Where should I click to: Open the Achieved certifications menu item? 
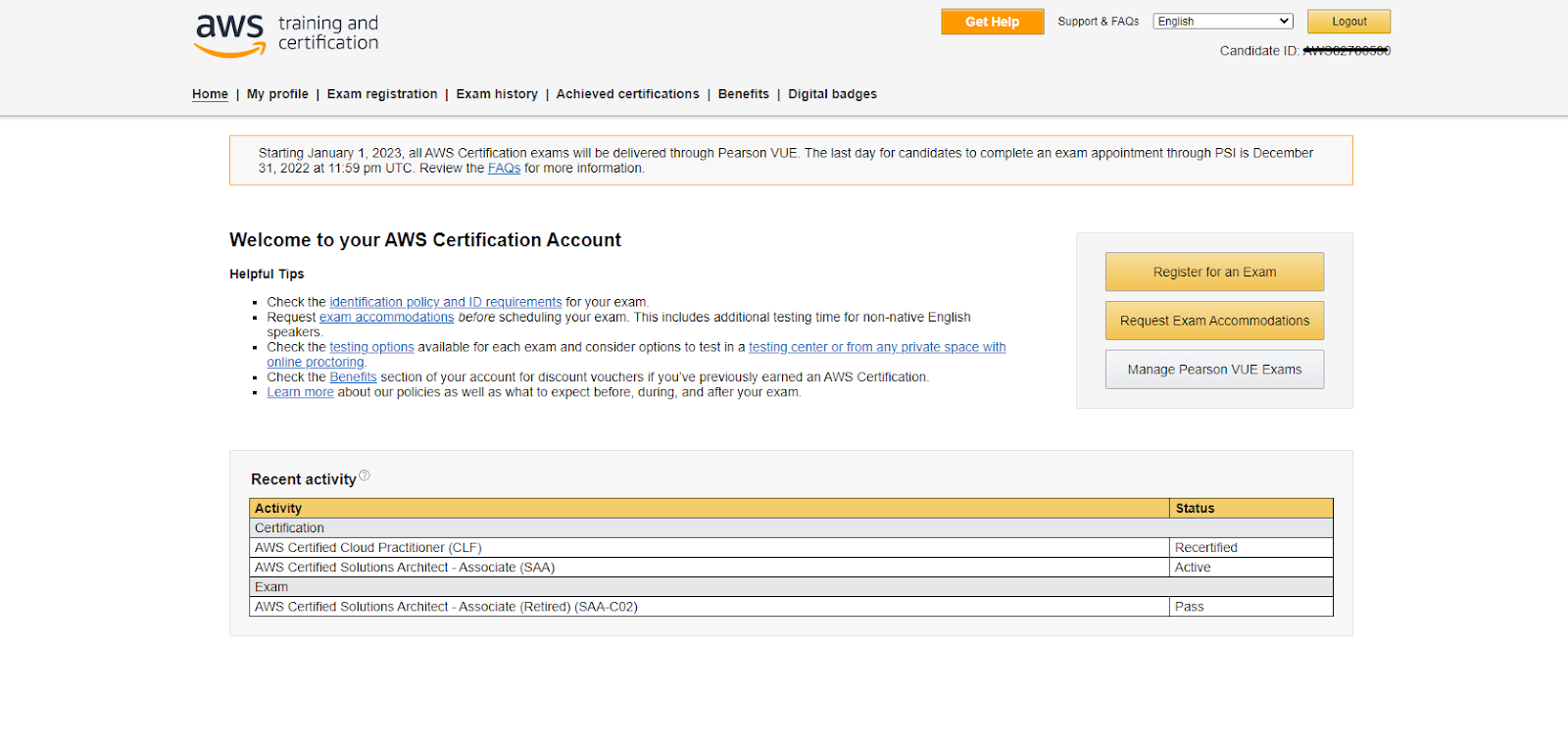coord(628,94)
